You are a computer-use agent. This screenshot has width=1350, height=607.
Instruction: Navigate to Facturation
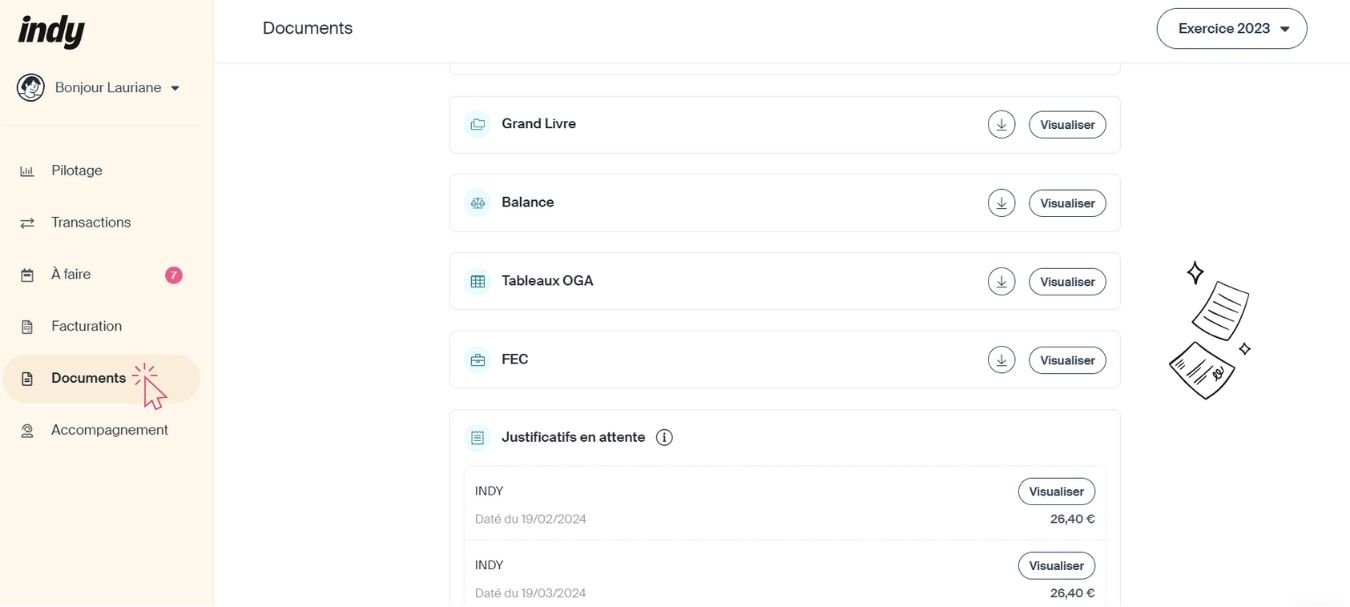[x=86, y=326]
